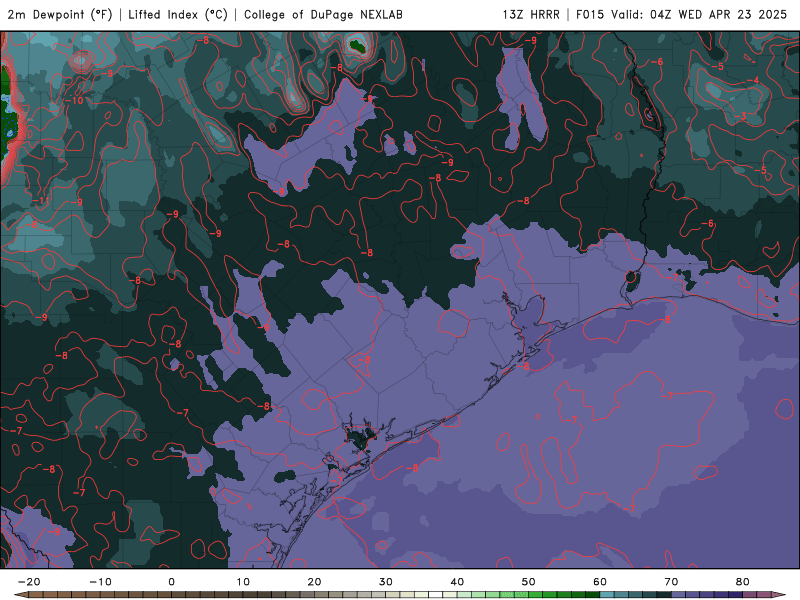Click the 50 label on the color scale
800x600 pixels.
click(x=529, y=582)
